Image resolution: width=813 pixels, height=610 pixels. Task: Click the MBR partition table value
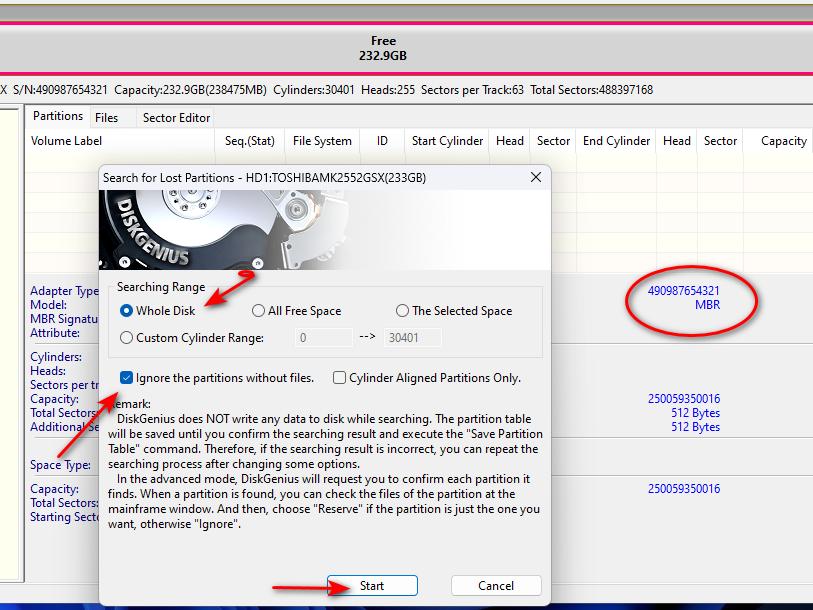[707, 304]
